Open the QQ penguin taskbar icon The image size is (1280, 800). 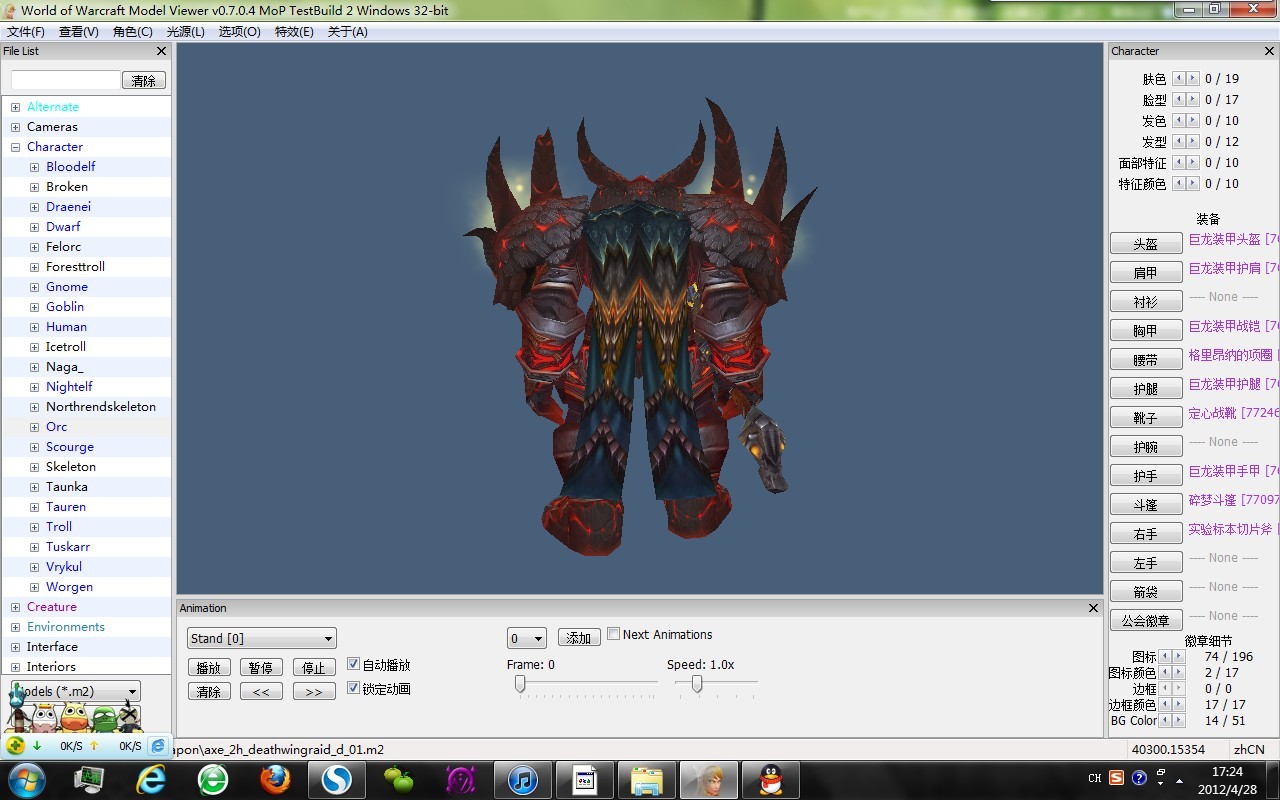pyautogui.click(x=771, y=779)
